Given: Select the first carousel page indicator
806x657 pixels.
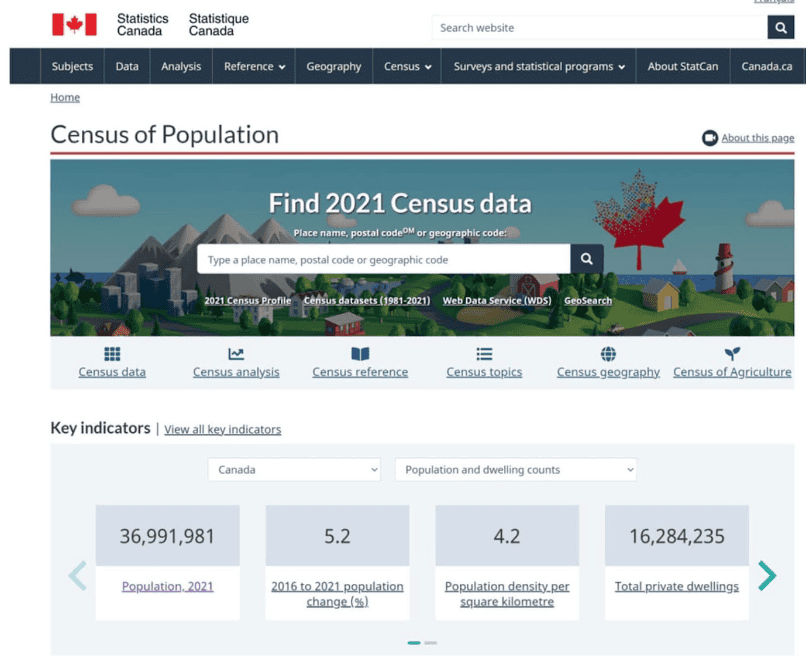Looking at the screenshot, I should (x=414, y=643).
